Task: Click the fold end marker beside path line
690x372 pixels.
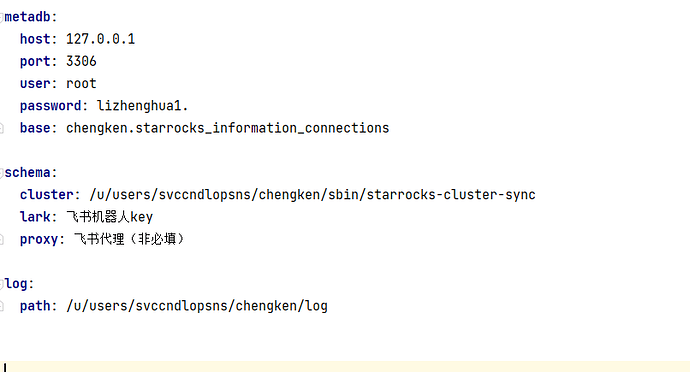Action: (1, 306)
